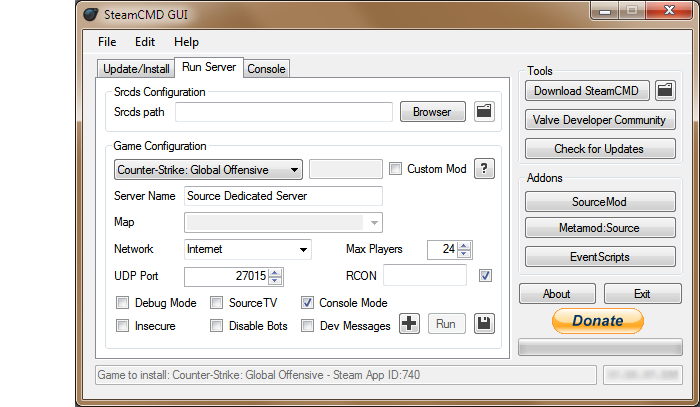Click Check for Updates
Screen dimensions: 700x407
pyautogui.click(x=600, y=149)
